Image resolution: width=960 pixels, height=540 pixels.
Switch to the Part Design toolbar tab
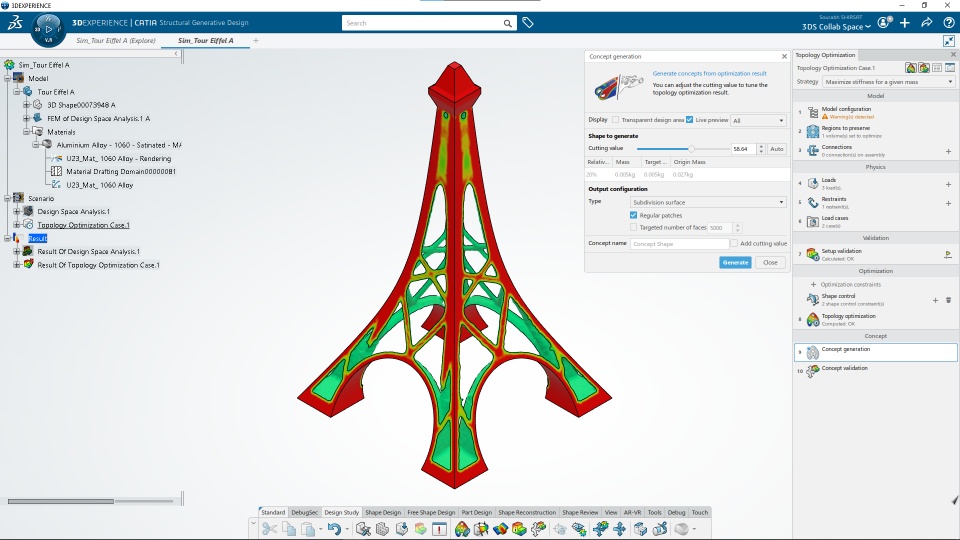(476, 512)
